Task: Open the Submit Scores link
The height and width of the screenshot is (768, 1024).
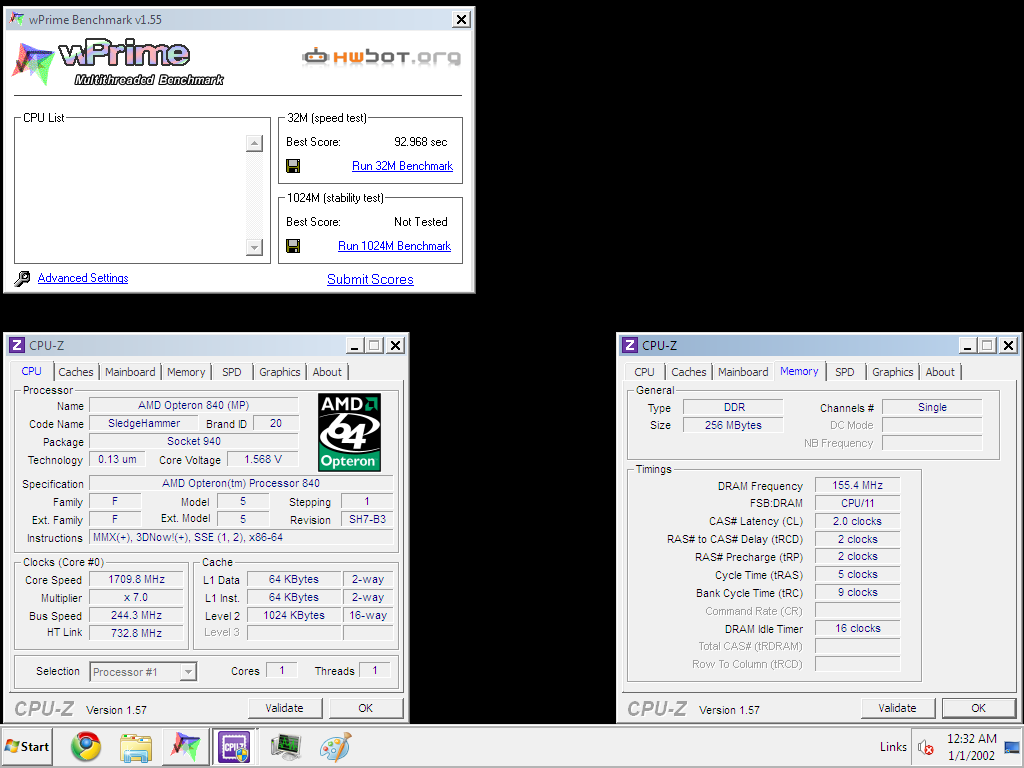Action: click(370, 280)
